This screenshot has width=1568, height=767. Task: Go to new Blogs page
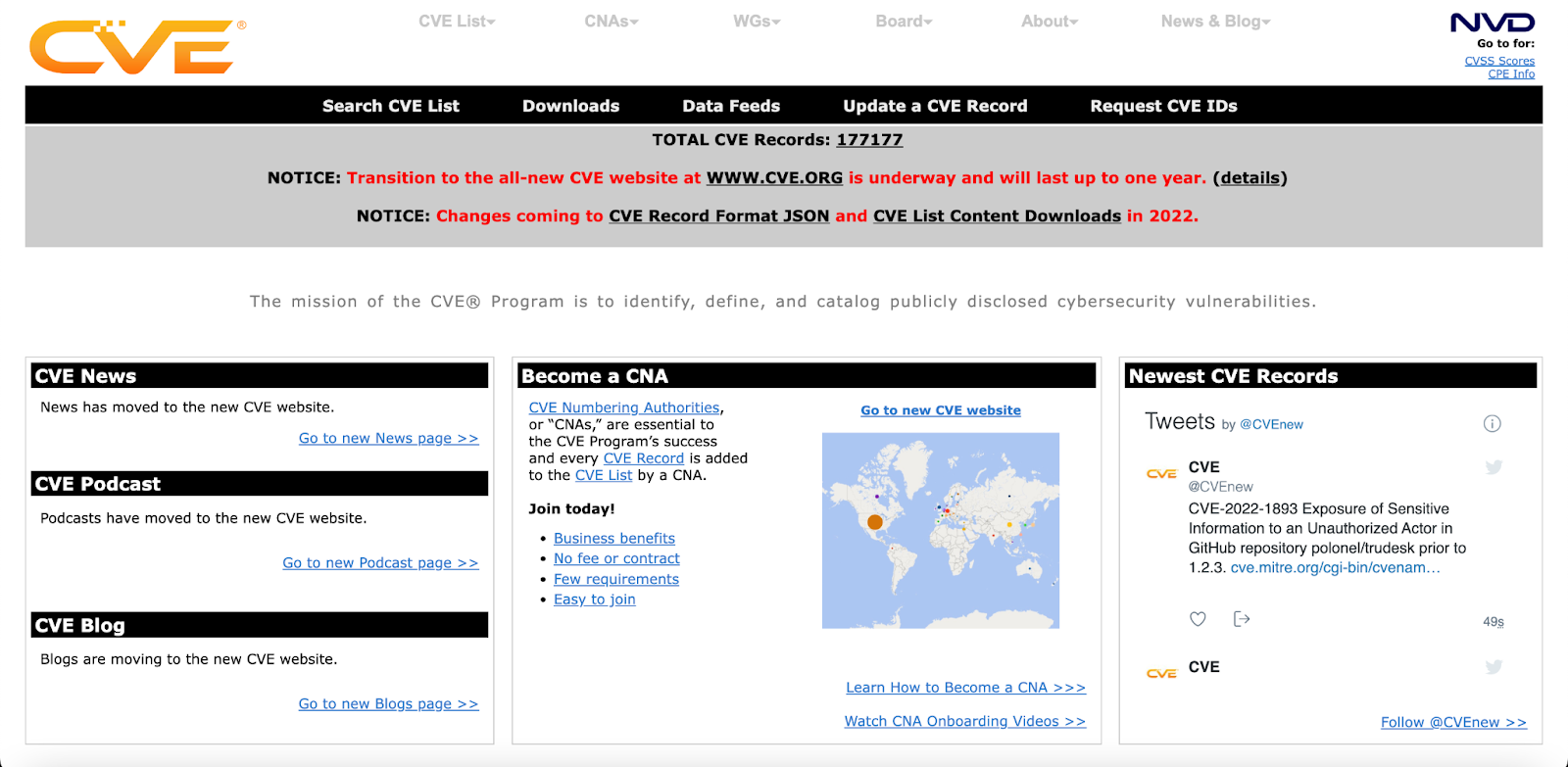tap(388, 704)
